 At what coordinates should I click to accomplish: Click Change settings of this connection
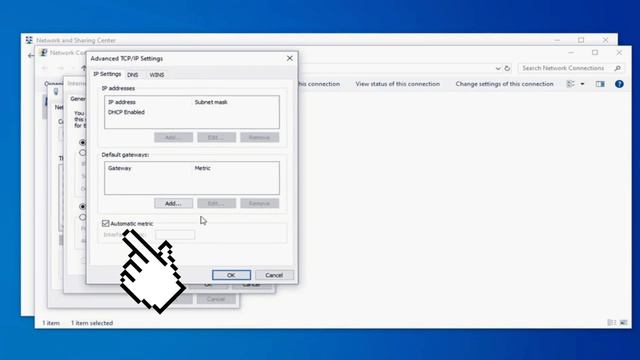point(504,84)
